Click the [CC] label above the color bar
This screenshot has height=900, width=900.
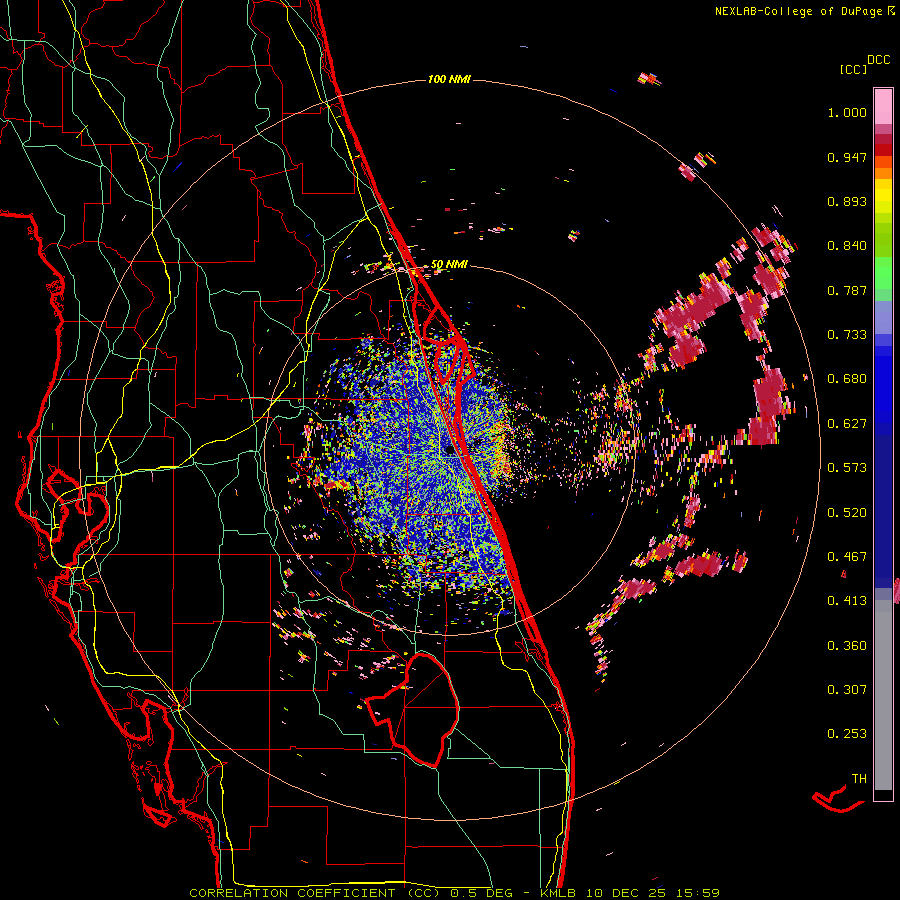tap(854, 69)
